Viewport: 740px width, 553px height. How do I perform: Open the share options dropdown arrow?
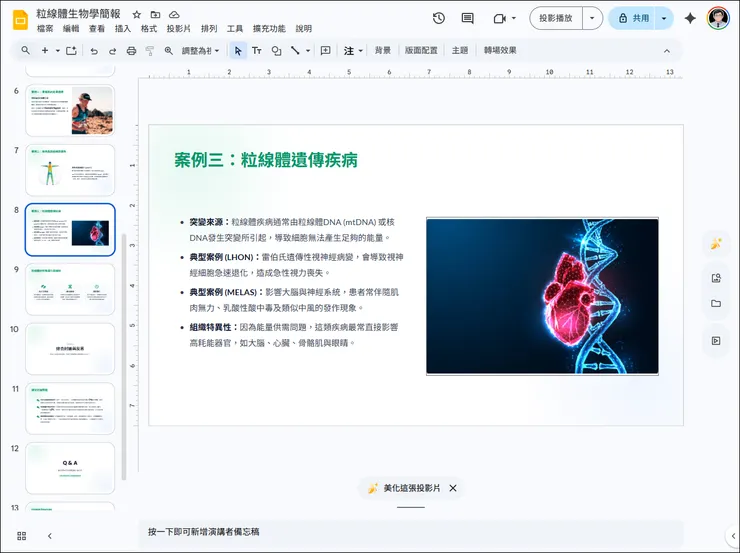click(664, 18)
